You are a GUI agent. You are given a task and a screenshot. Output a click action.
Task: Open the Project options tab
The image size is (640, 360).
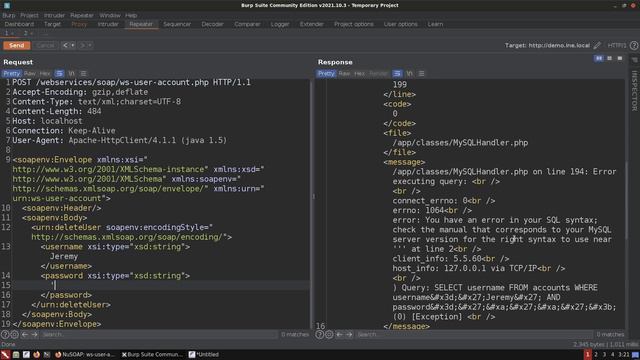point(354,24)
